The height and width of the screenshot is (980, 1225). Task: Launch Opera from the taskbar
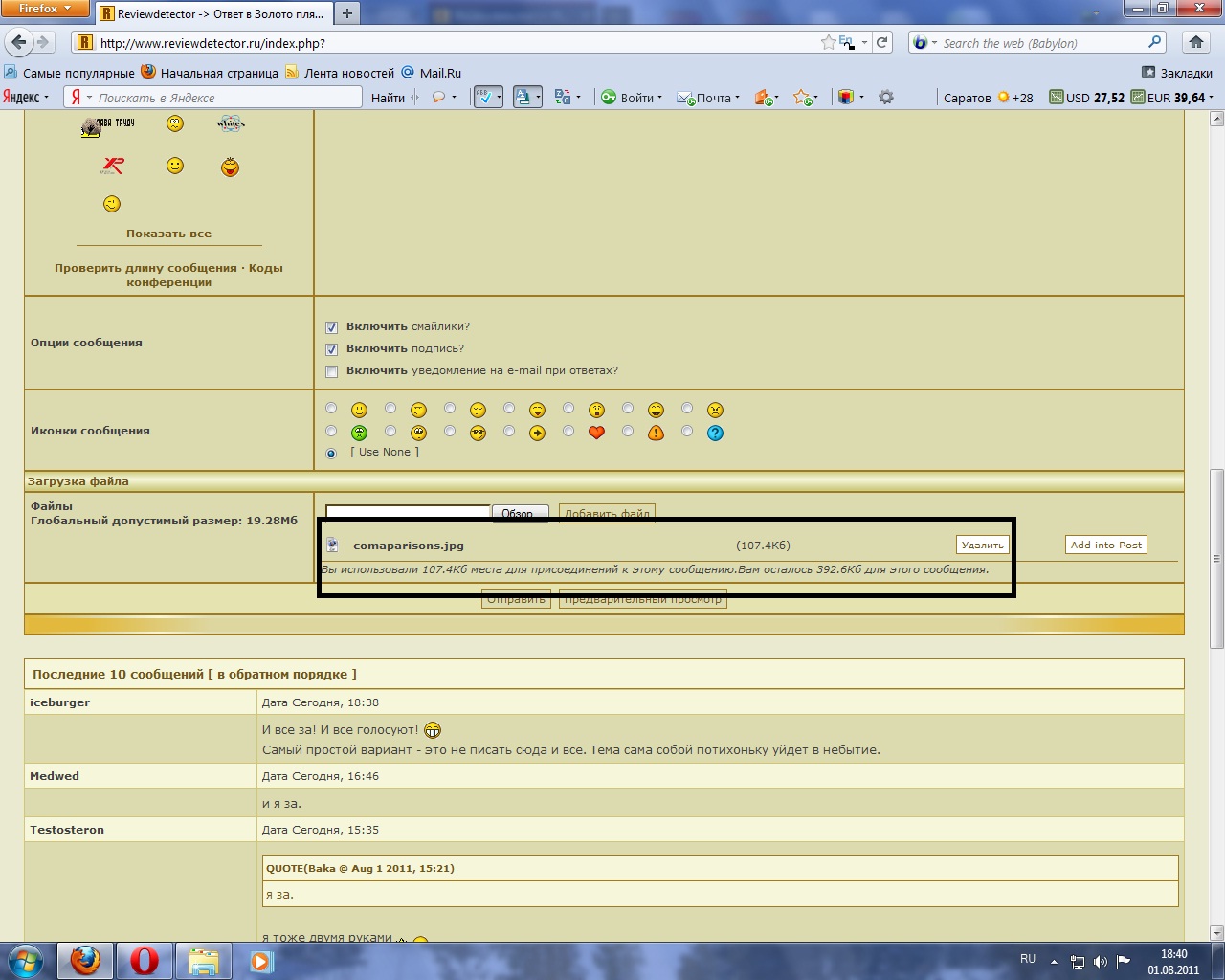pos(145,960)
